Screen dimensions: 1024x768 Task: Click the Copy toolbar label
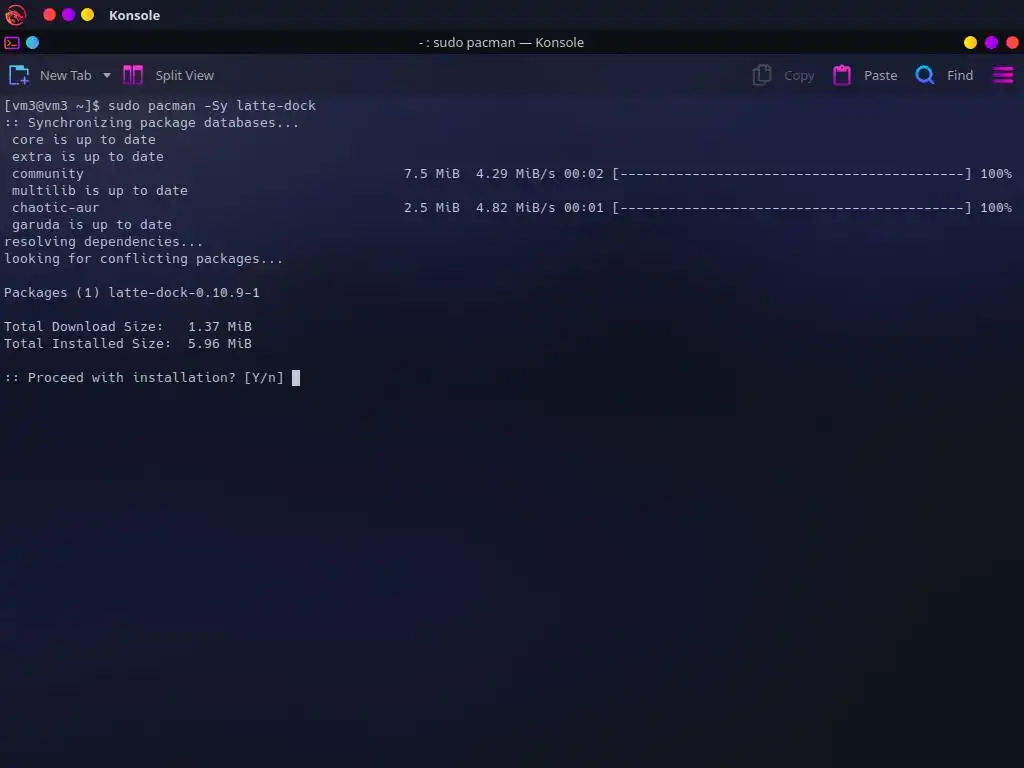[799, 76]
